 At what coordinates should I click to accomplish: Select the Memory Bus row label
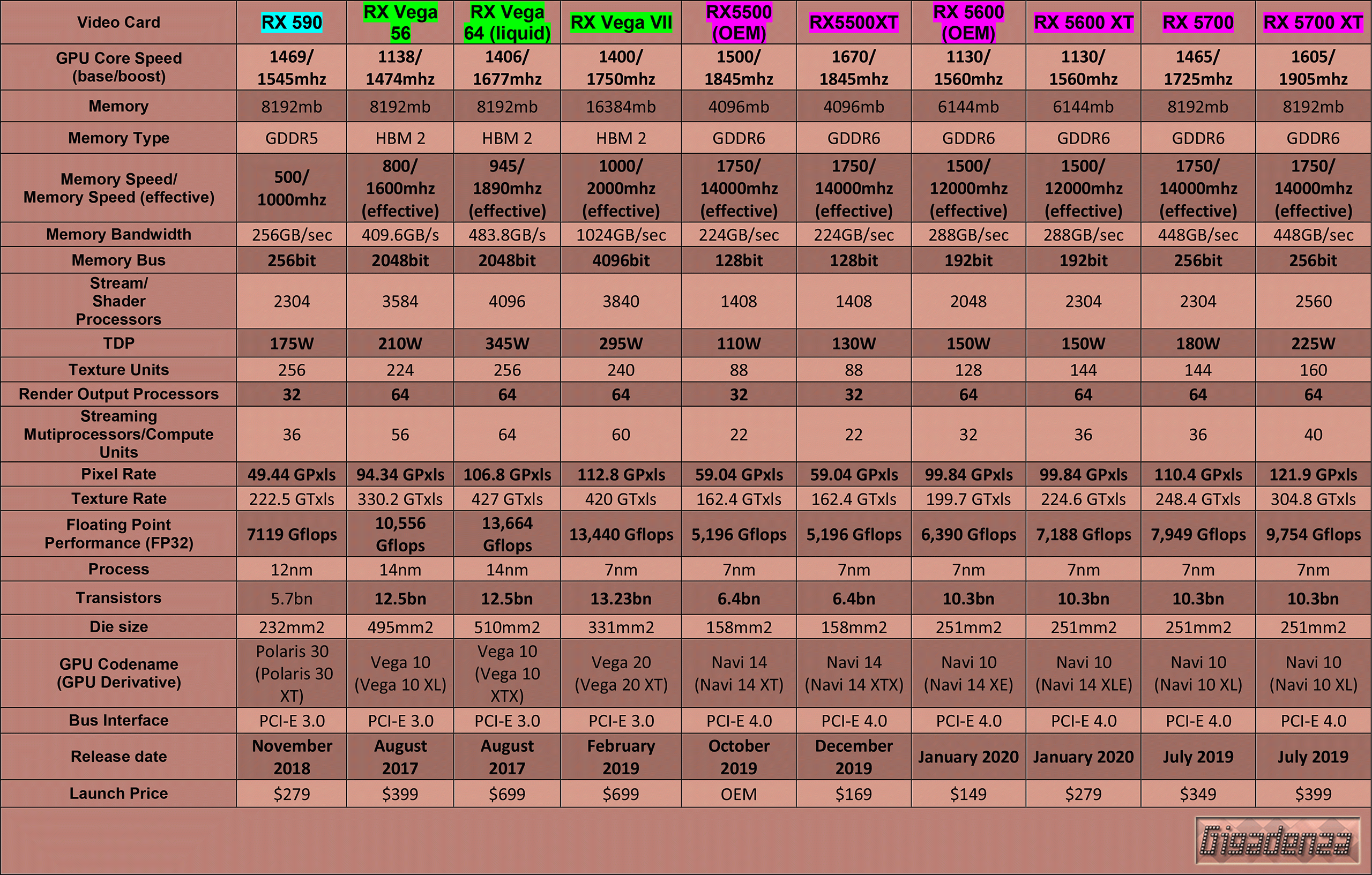pos(118,260)
